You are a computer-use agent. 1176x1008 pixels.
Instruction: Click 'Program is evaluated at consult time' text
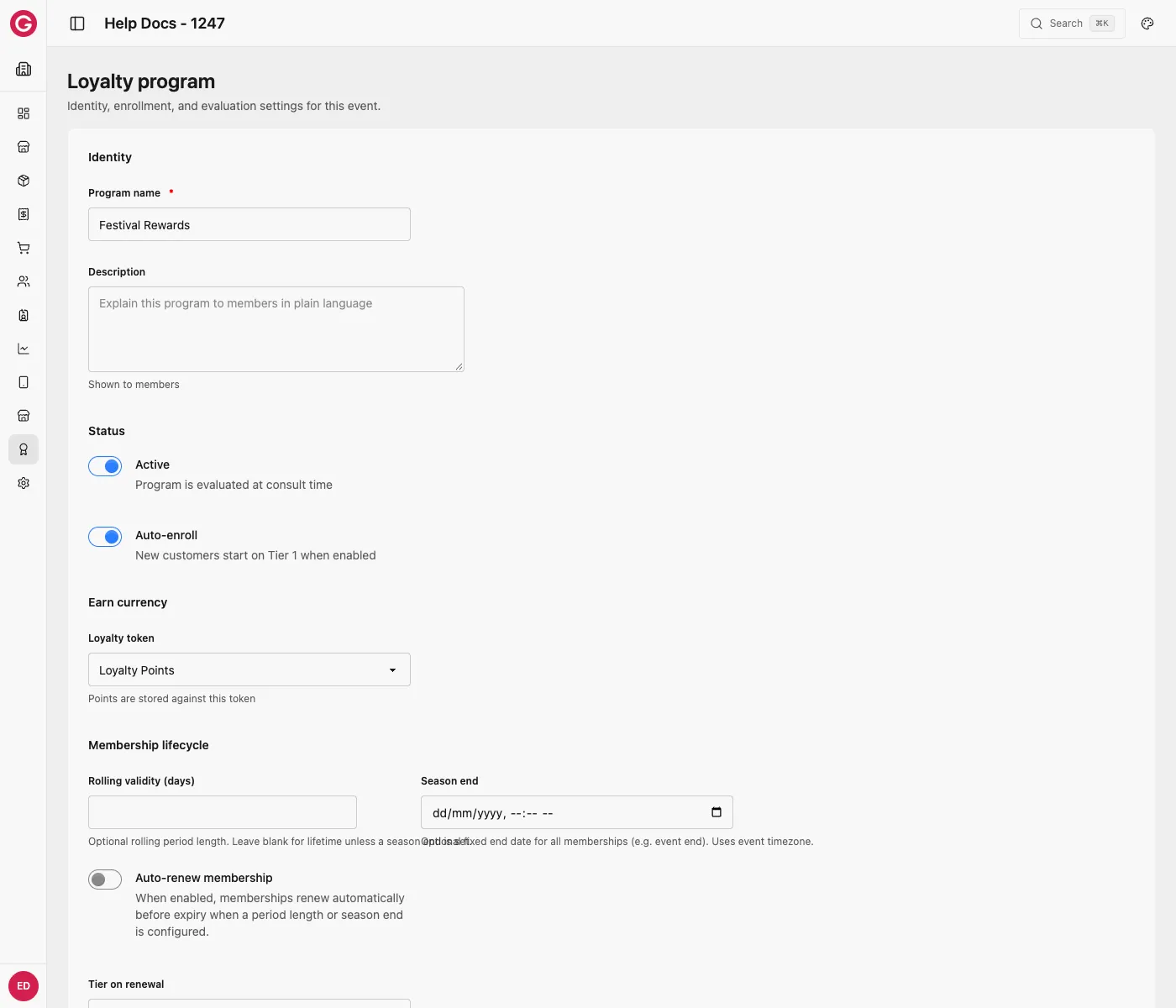(234, 485)
